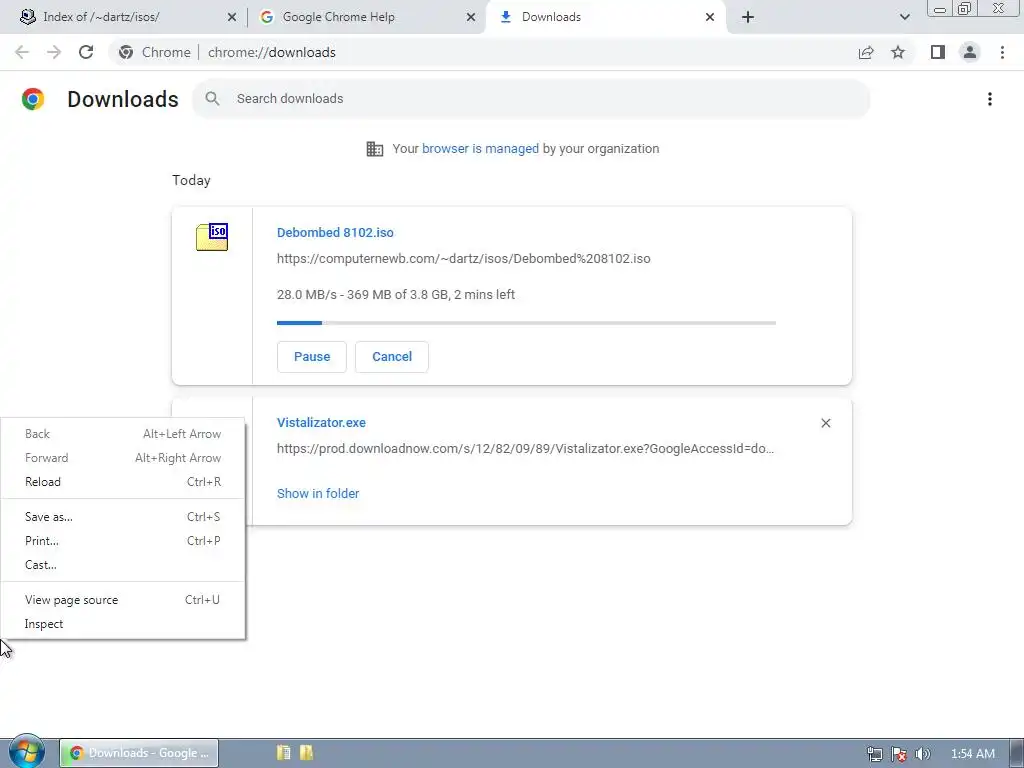Share this page via the share icon
Viewport: 1024px width, 768px height.
click(866, 52)
